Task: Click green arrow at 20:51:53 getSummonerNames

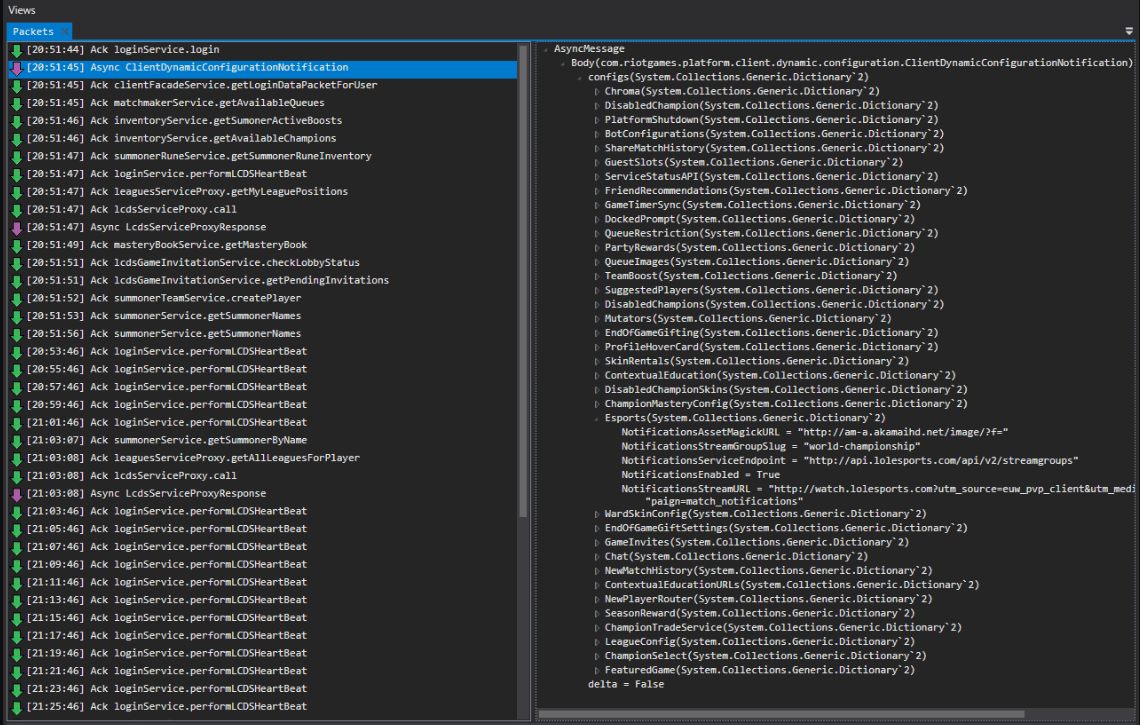Action: [17, 317]
